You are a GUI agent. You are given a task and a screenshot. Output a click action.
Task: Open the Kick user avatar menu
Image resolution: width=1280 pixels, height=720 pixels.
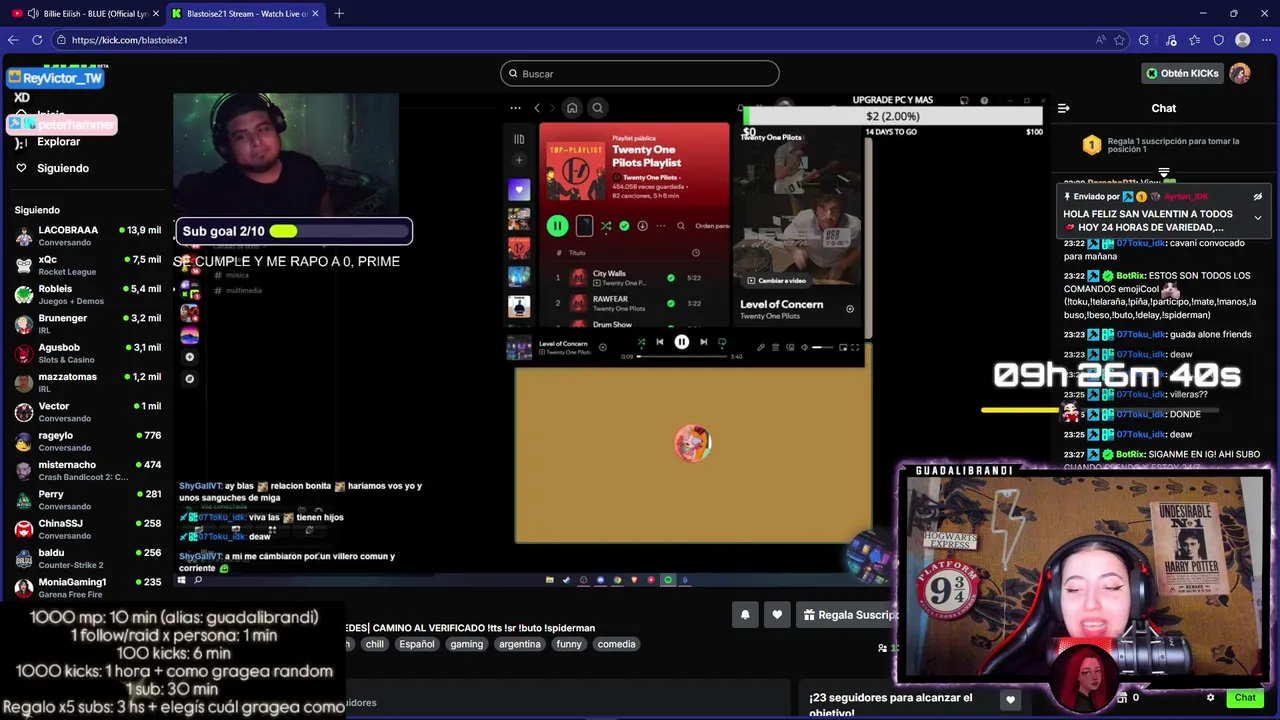pyautogui.click(x=1240, y=73)
